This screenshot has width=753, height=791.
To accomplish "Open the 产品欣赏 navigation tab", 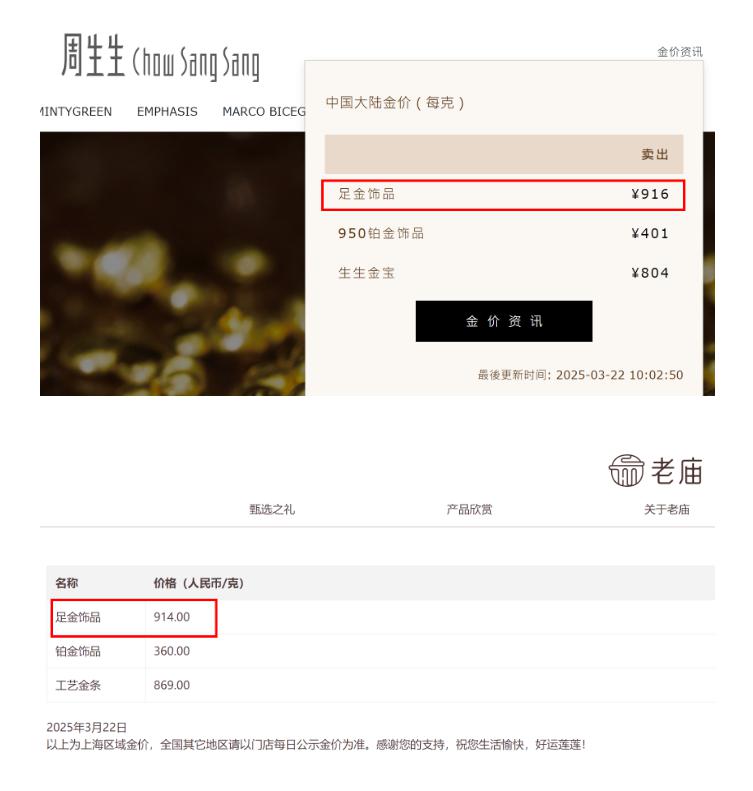I will pyautogui.click(x=469, y=510).
